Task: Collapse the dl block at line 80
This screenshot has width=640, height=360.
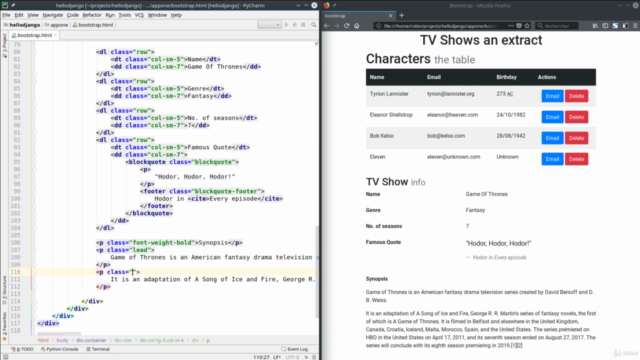Action: click(35, 52)
